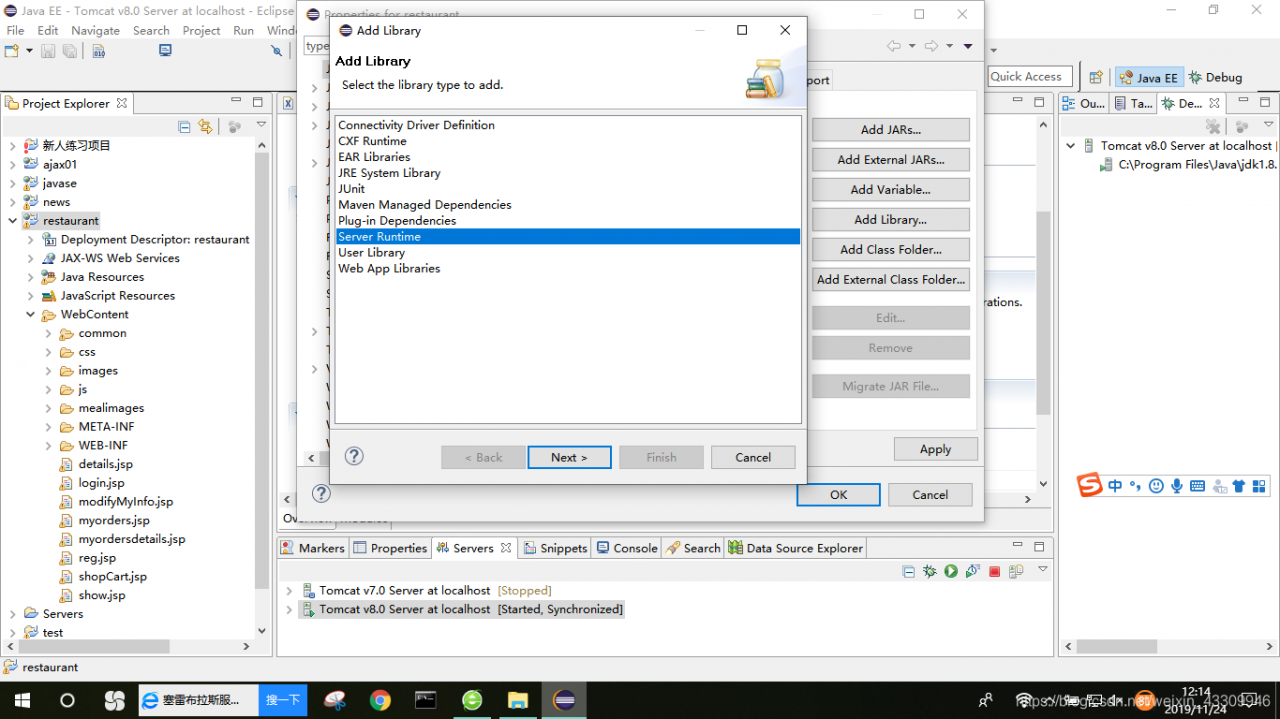Open the Project menu

click(201, 30)
